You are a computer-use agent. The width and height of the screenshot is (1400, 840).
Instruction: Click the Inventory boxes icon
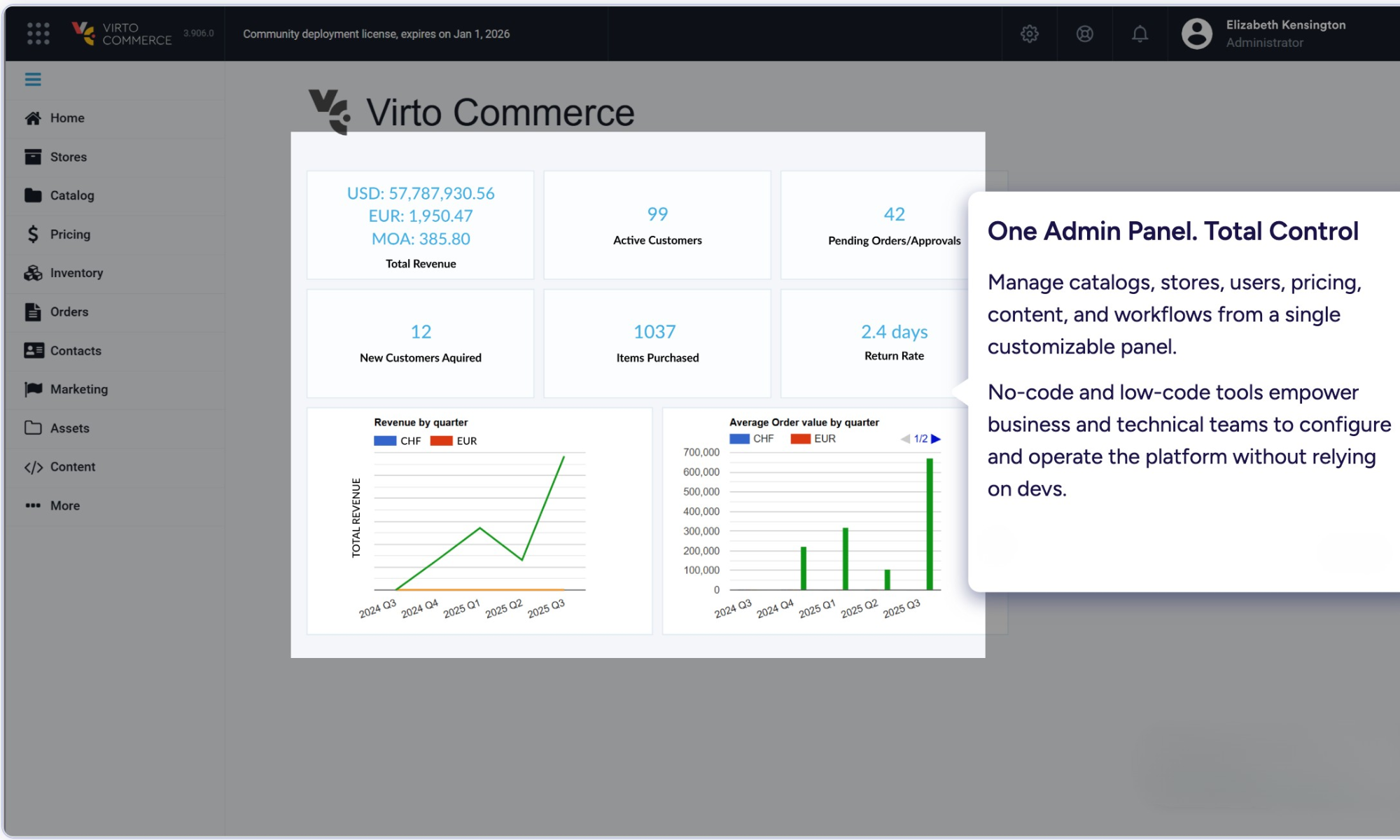click(33, 273)
